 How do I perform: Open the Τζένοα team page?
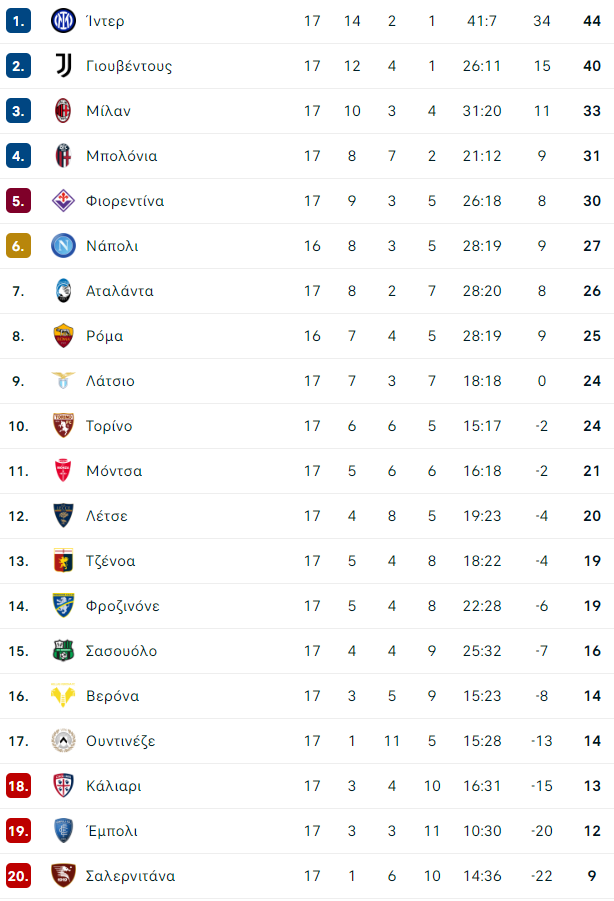(110, 561)
